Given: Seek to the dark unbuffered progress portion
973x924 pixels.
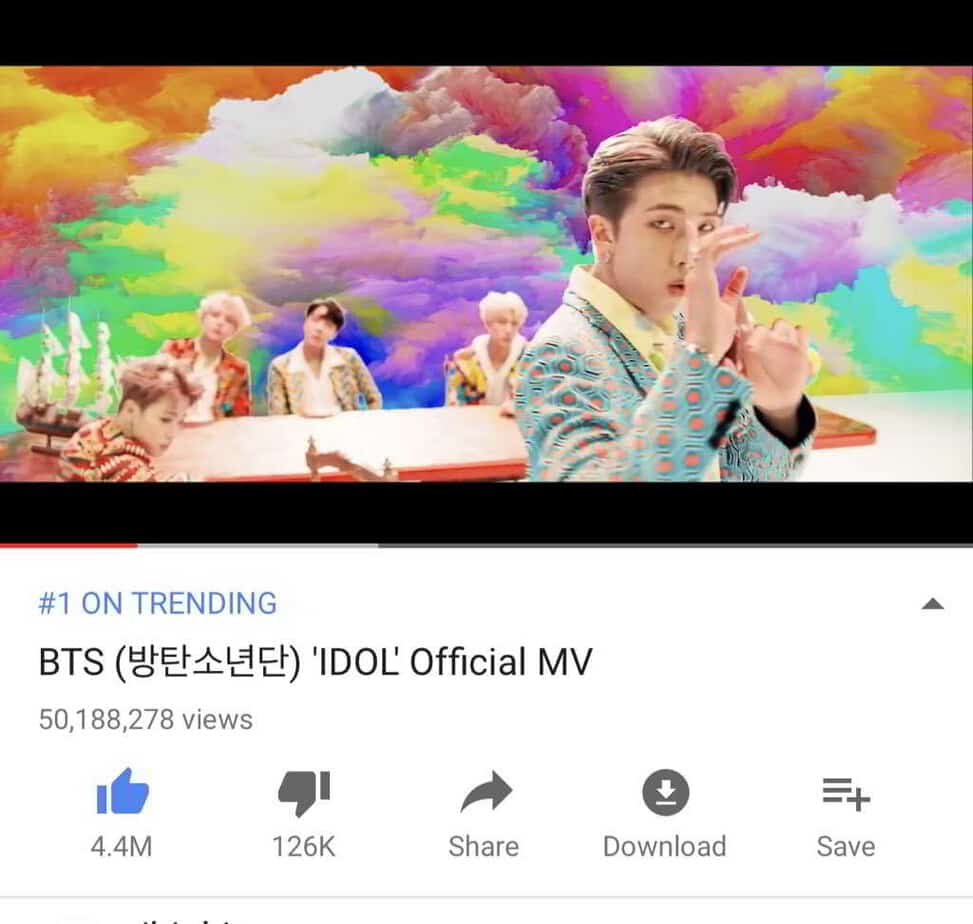Looking at the screenshot, I should click(x=676, y=545).
